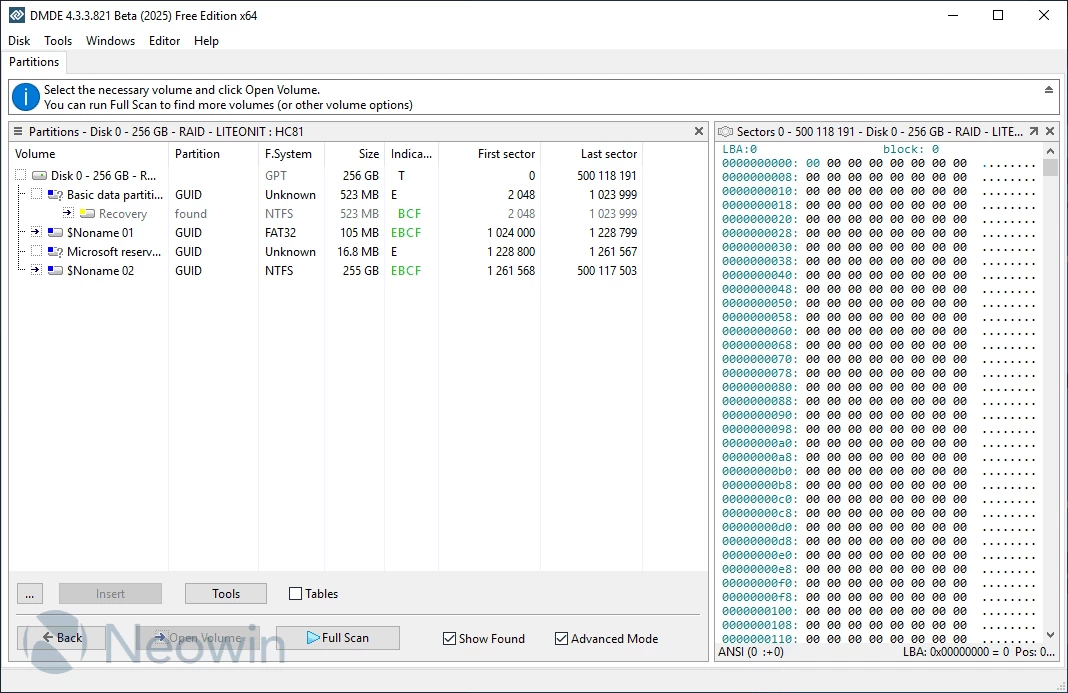Click the Microsoft reserved partition icon
Image resolution: width=1068 pixels, height=693 pixels.
coord(55,252)
